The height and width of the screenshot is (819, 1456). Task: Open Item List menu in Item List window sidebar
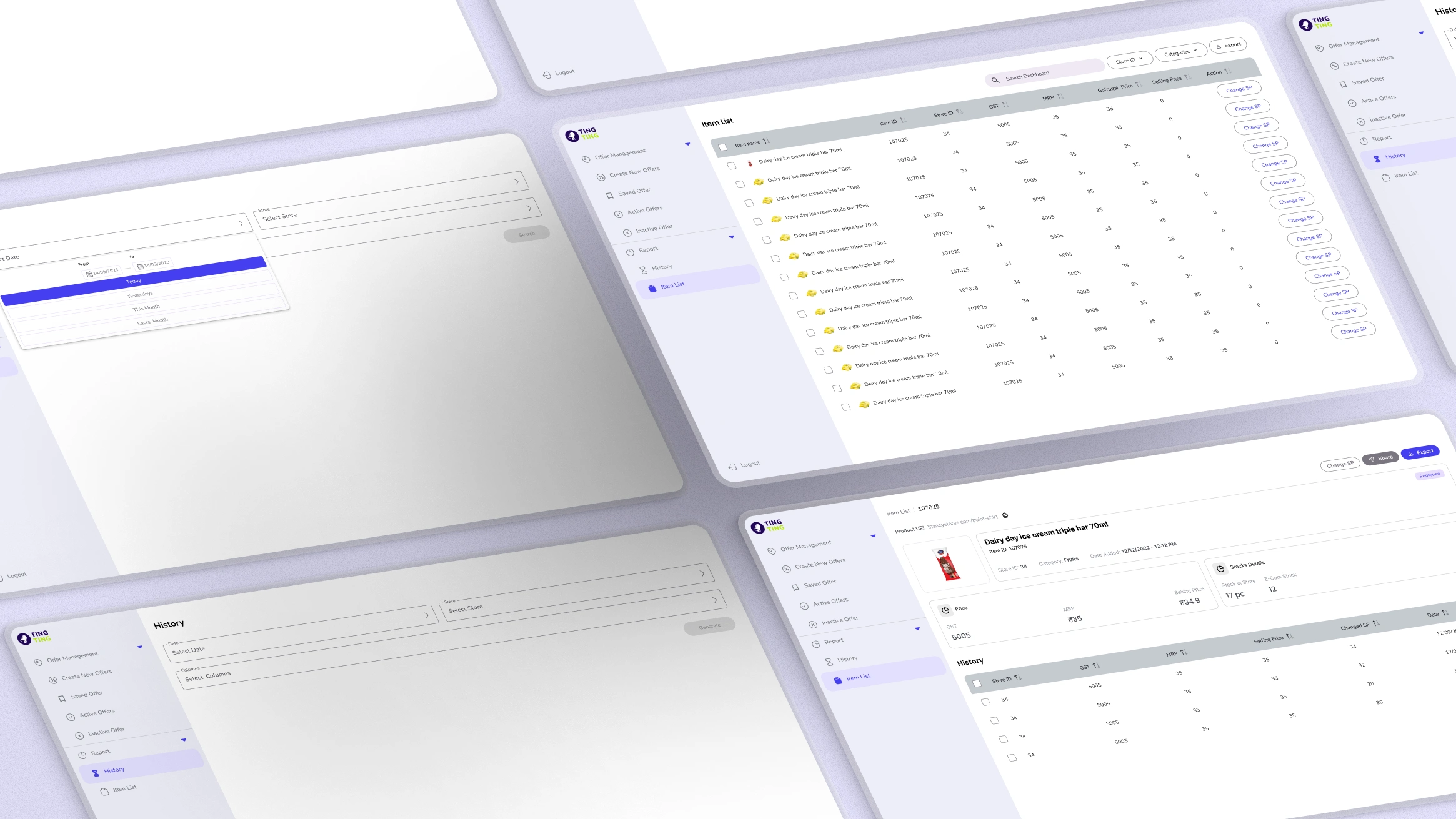point(697,281)
